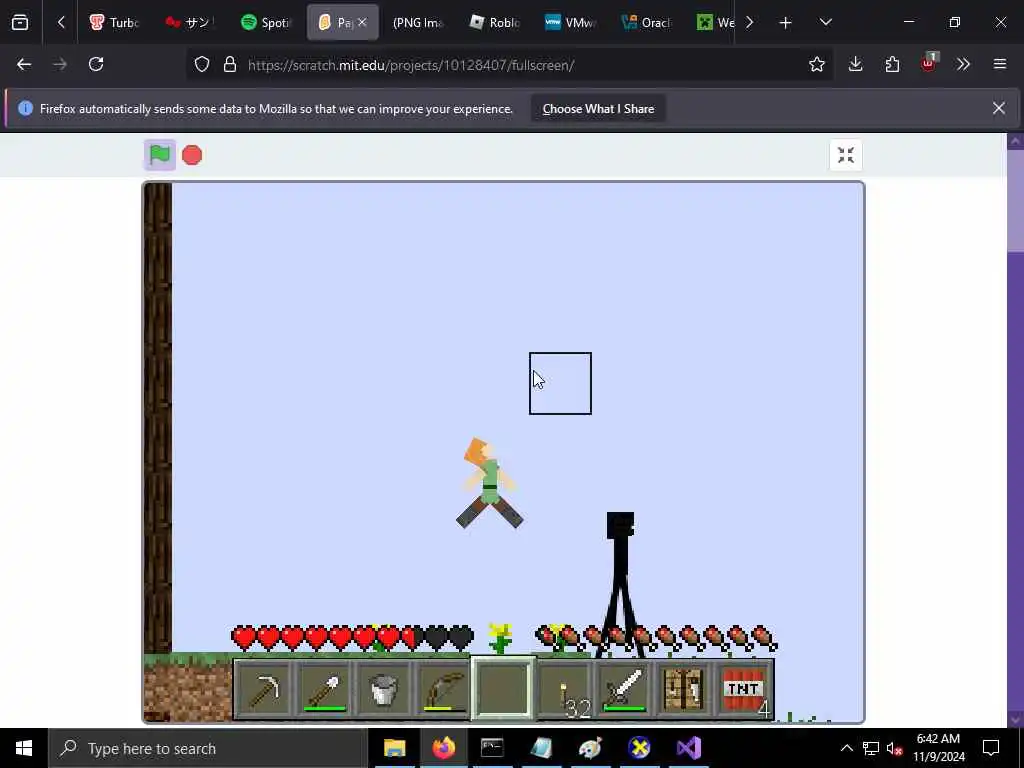
Task: Select the bow in the hotbar
Action: [x=443, y=689]
